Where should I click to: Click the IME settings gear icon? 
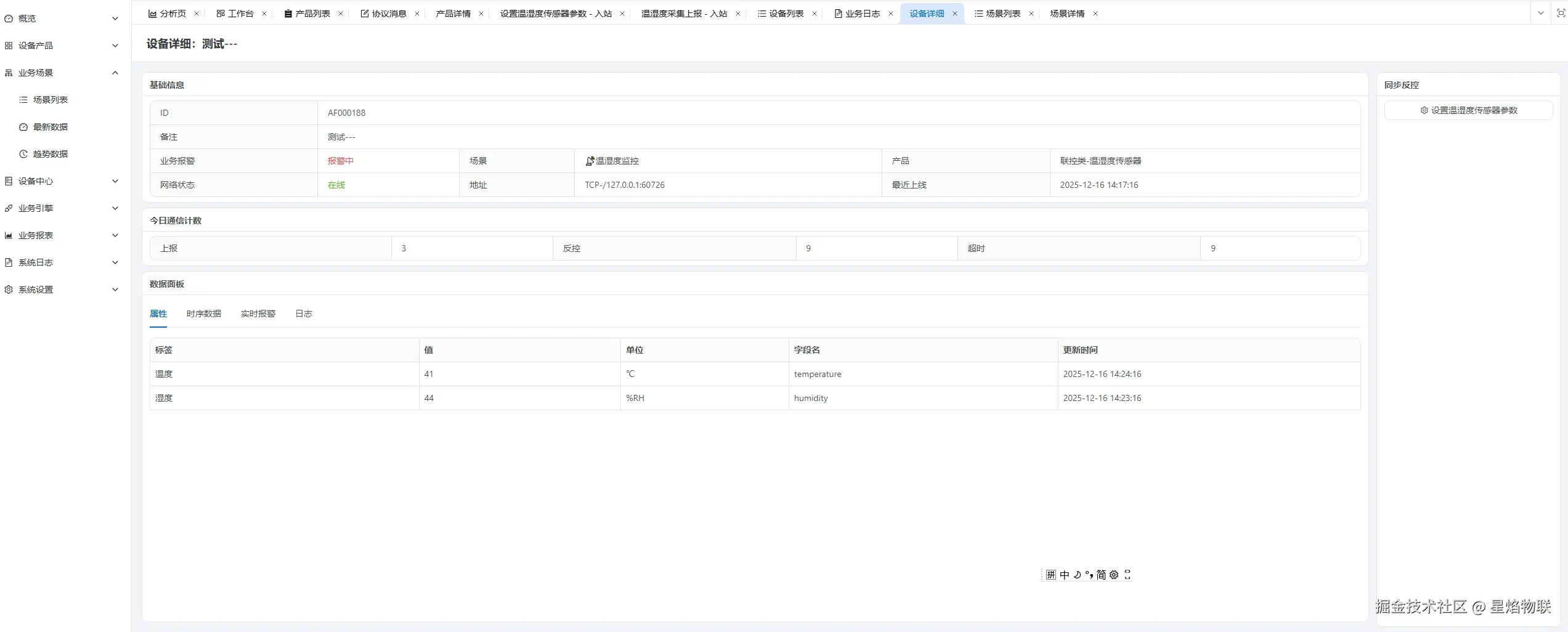pyautogui.click(x=1114, y=575)
